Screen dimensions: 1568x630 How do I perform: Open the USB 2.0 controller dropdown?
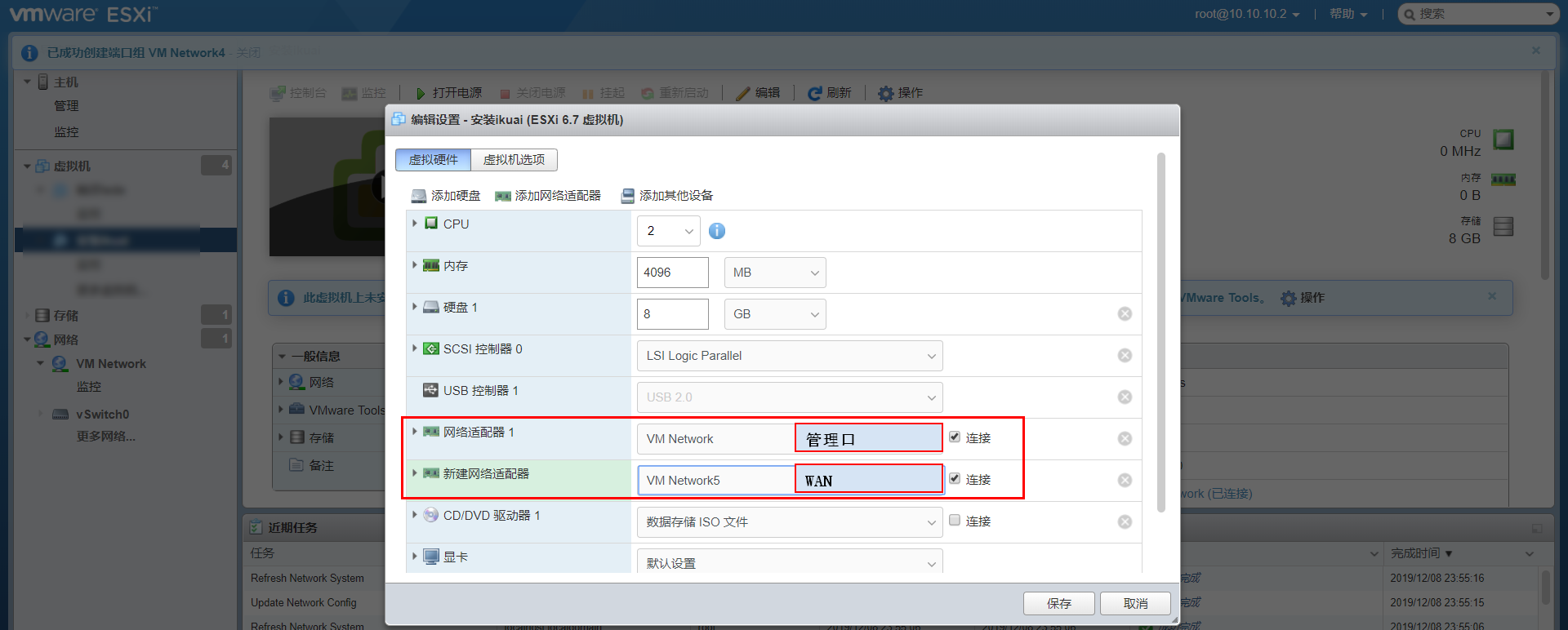(x=790, y=397)
